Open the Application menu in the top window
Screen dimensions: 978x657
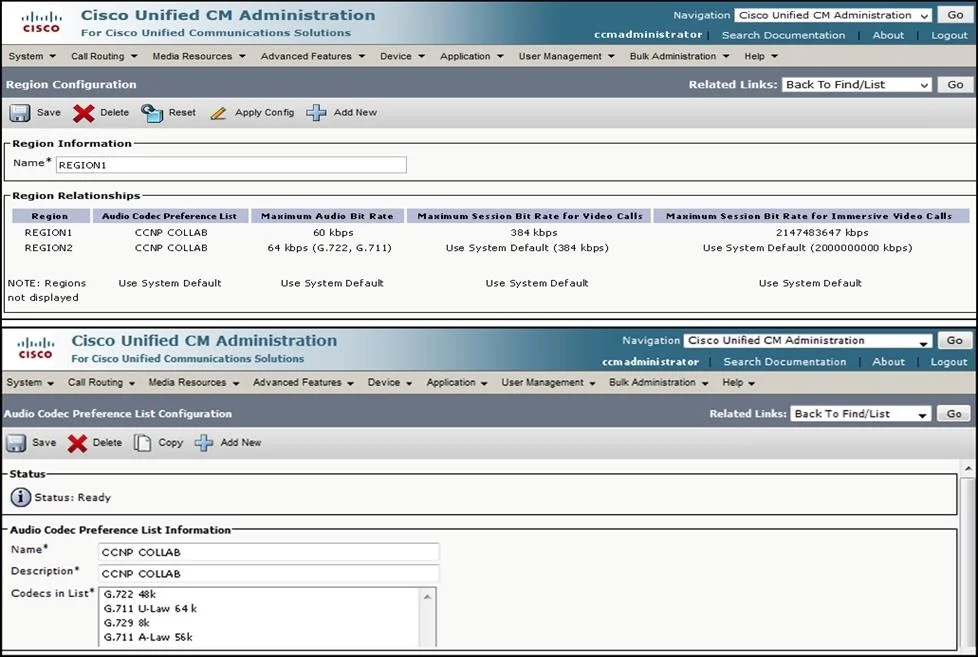472,56
